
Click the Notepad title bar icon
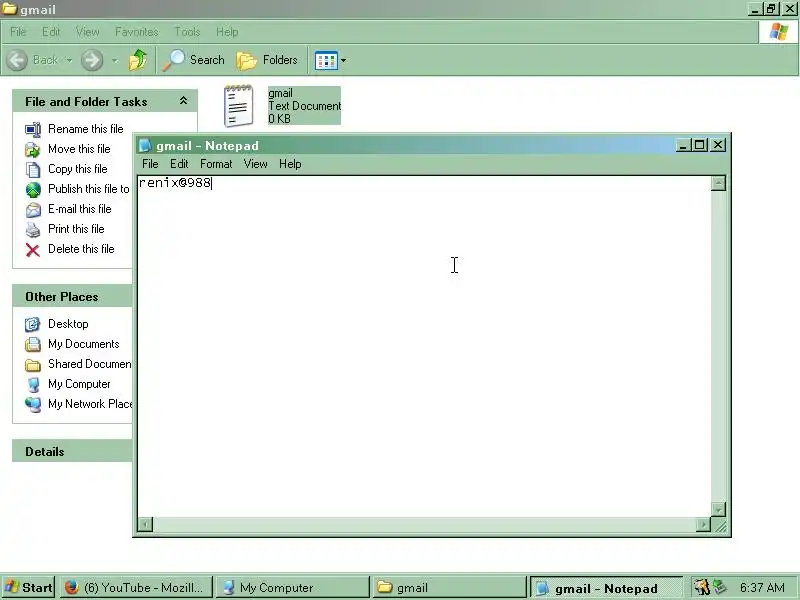pyautogui.click(x=145, y=145)
